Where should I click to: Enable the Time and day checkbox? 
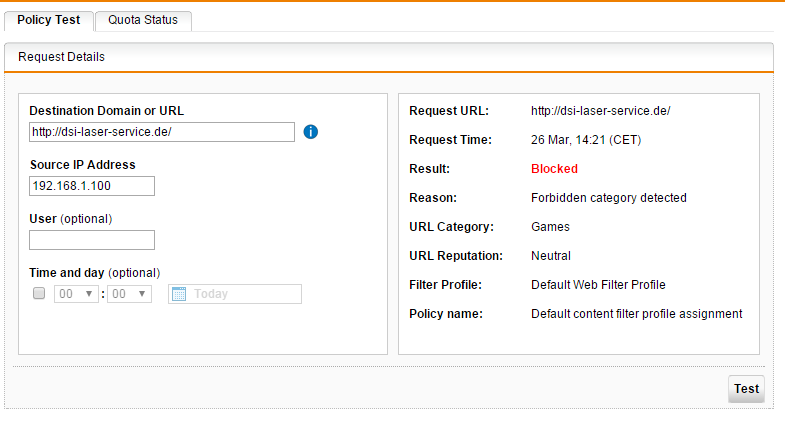coord(39,293)
